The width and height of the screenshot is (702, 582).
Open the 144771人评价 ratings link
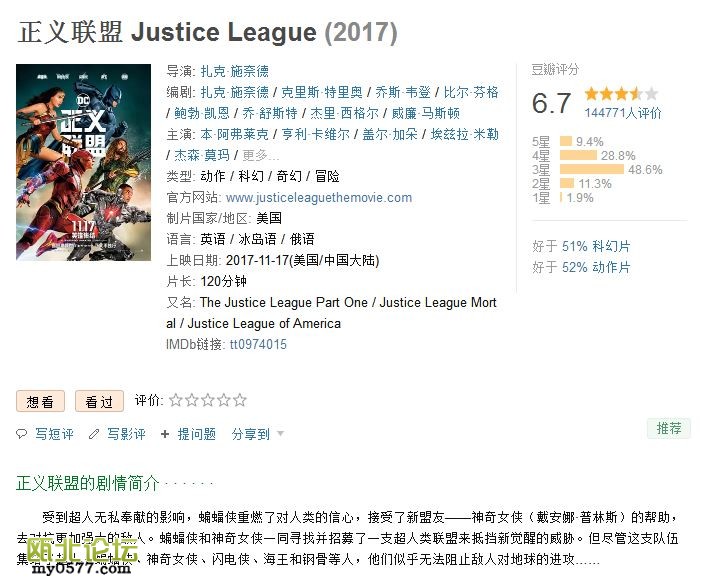click(x=623, y=113)
